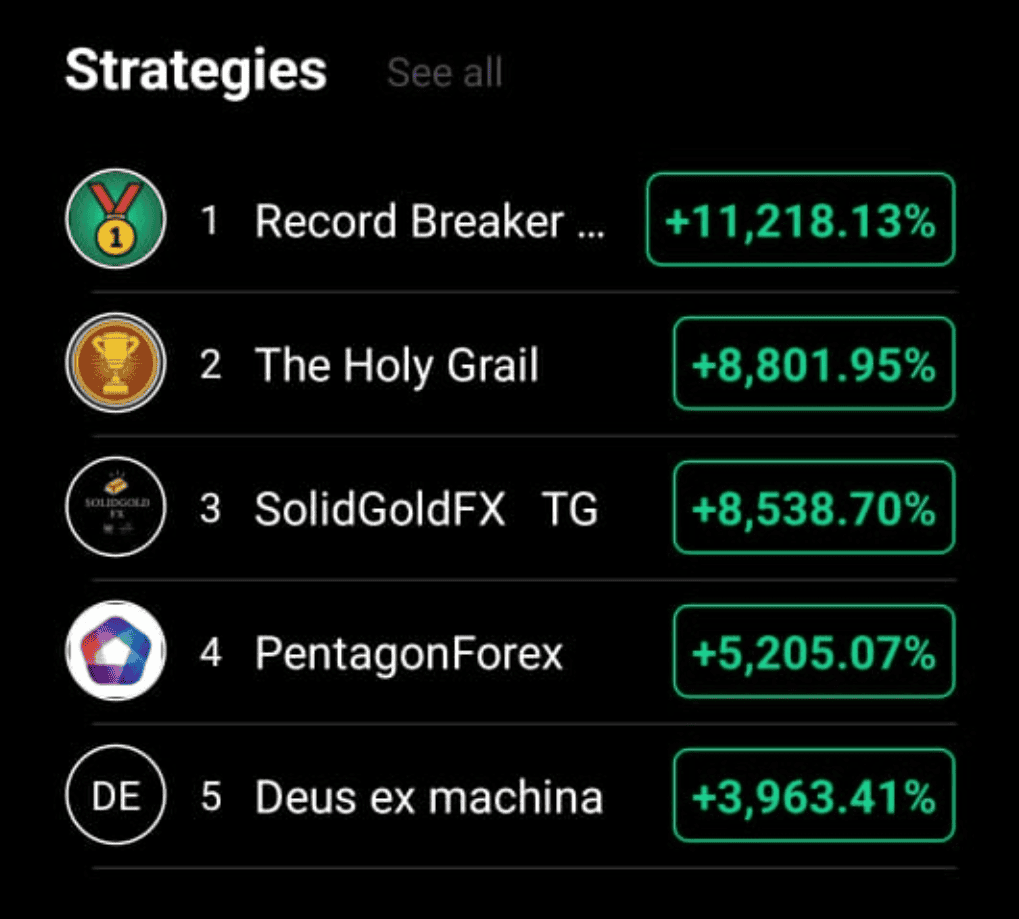
Task: Open Deus ex machina strategy name
Action: (429, 798)
